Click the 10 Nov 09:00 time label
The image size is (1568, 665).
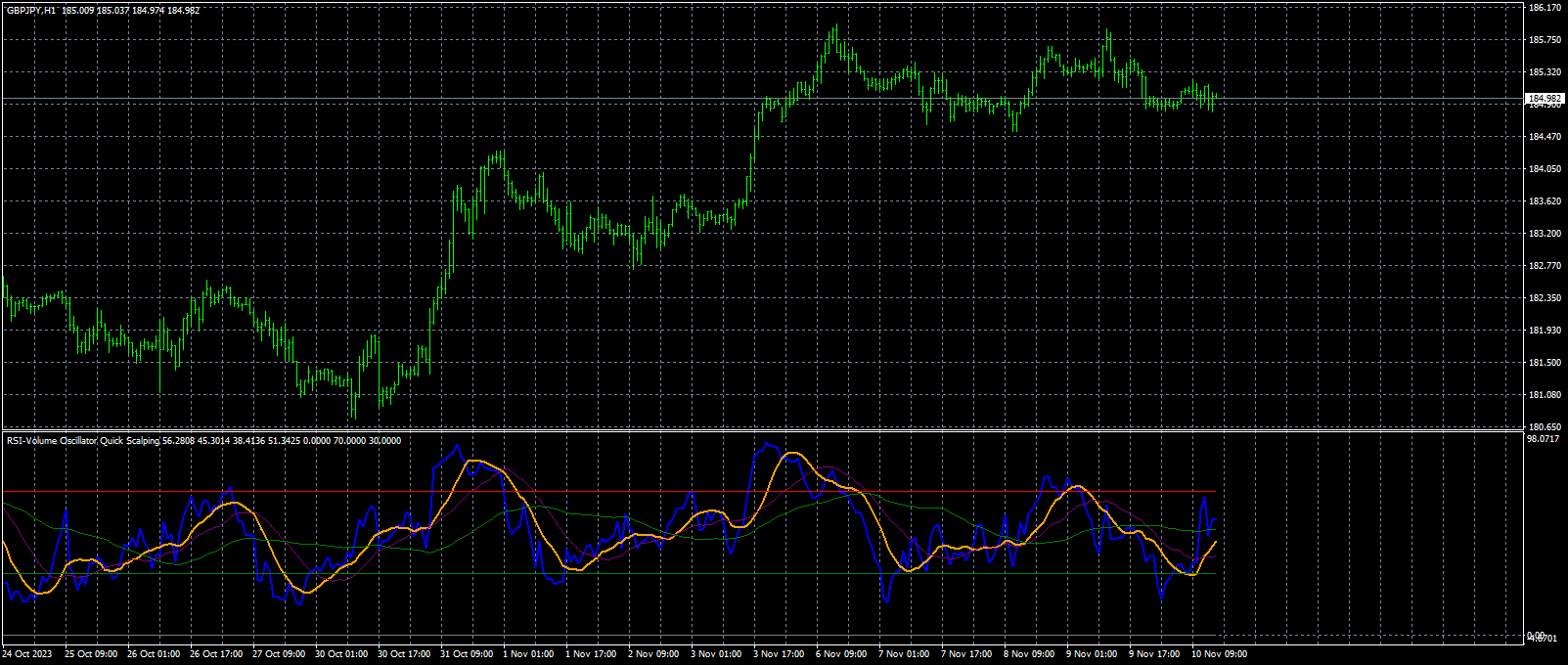tap(1219, 654)
